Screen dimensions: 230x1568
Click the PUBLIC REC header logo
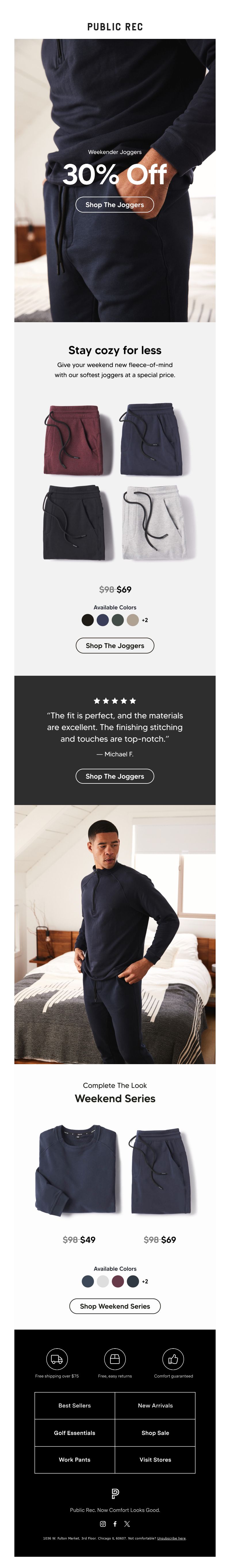tap(115, 27)
